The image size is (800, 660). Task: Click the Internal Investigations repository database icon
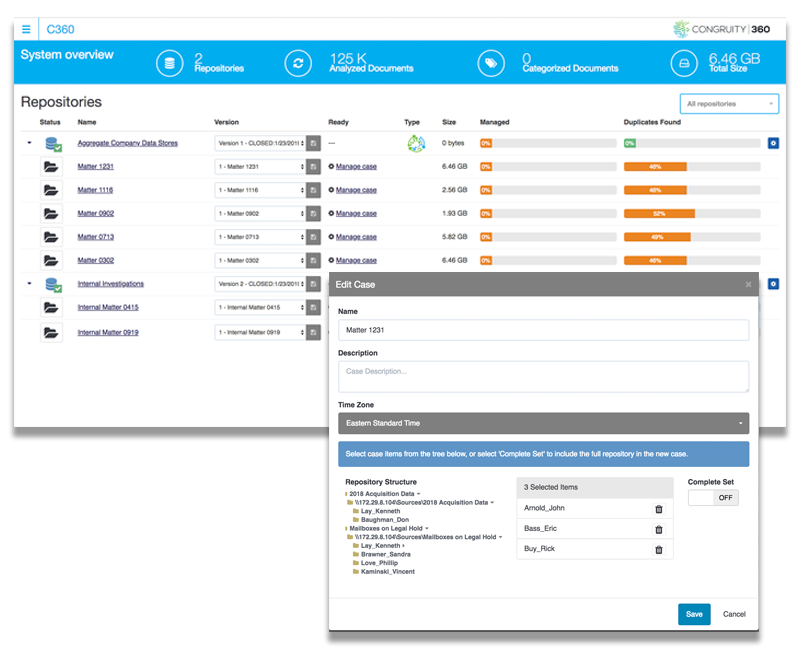tap(52, 285)
